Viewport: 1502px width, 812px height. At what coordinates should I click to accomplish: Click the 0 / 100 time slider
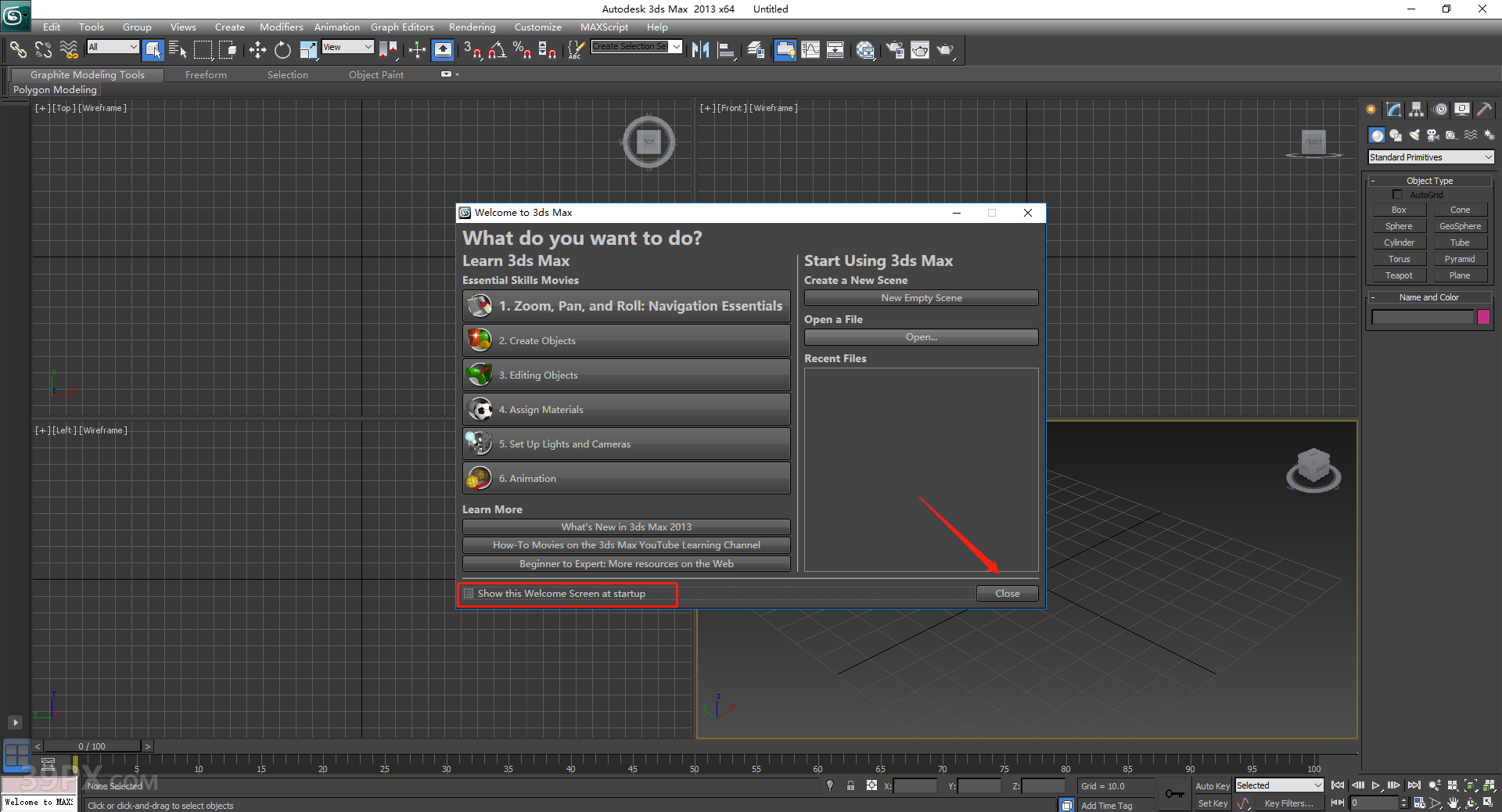pos(92,746)
